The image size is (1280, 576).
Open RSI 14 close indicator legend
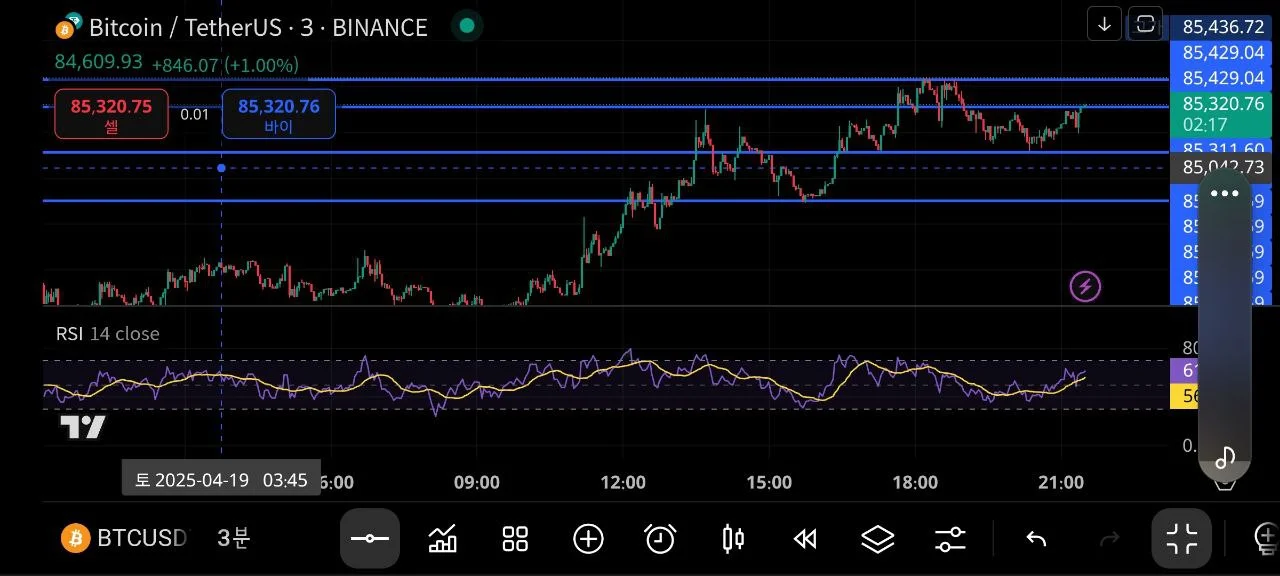point(108,334)
